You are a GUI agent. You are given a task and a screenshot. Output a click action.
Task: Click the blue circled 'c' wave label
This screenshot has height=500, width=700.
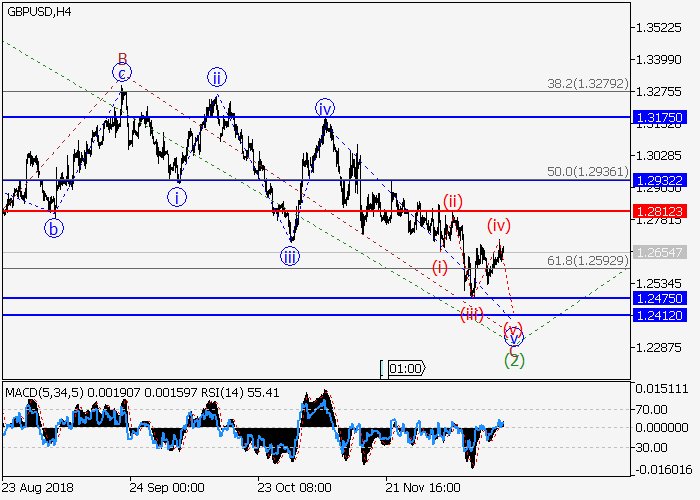coord(122,73)
